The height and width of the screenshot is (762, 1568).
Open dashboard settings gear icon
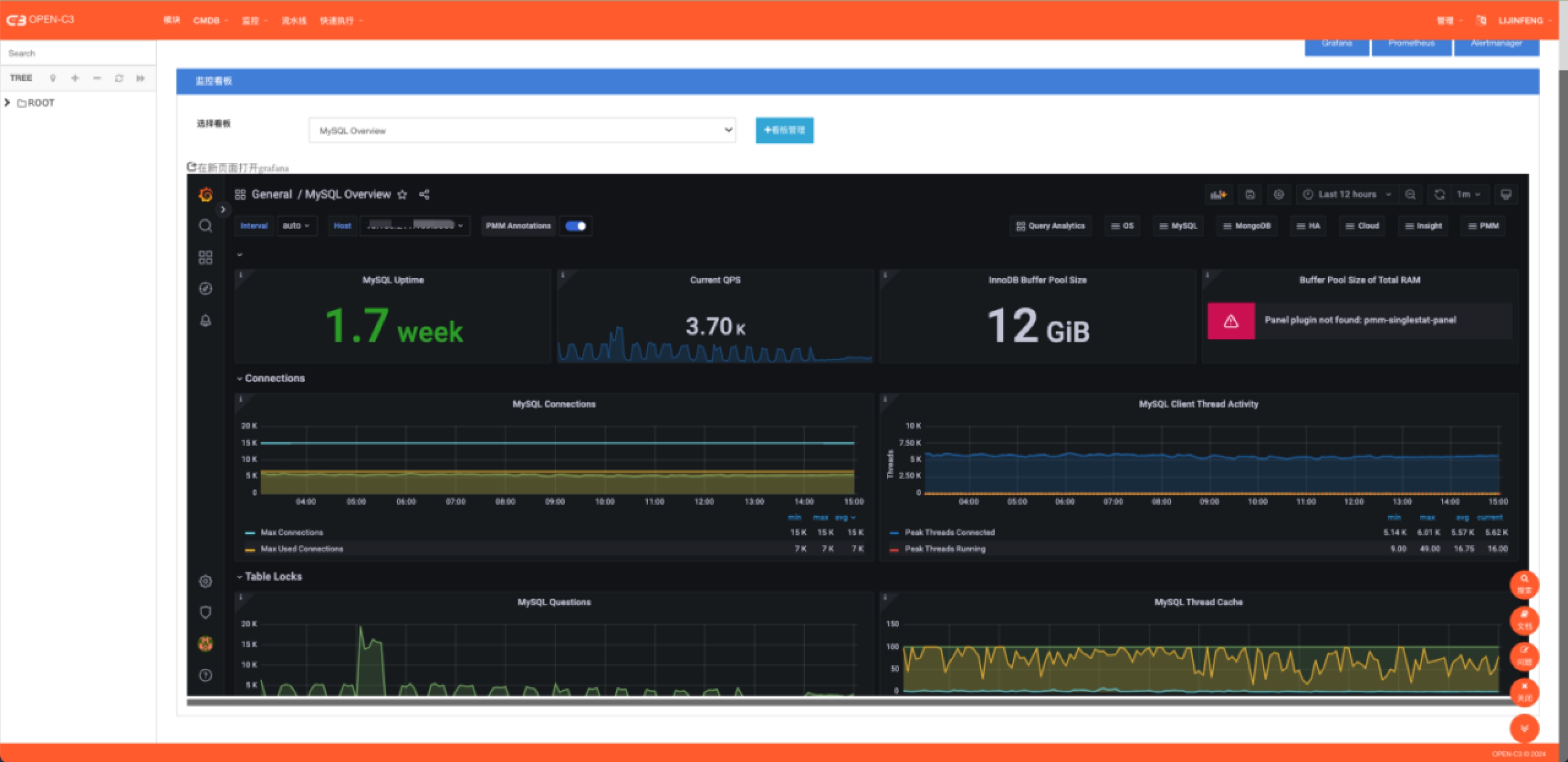coord(1278,195)
